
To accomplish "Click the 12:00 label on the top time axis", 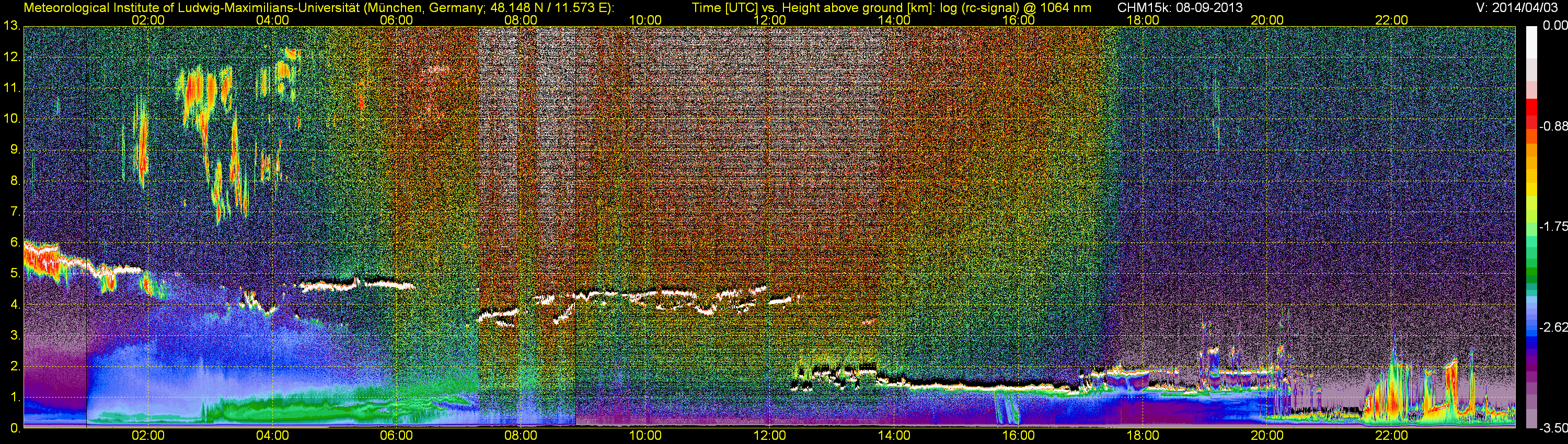I will (769, 20).
